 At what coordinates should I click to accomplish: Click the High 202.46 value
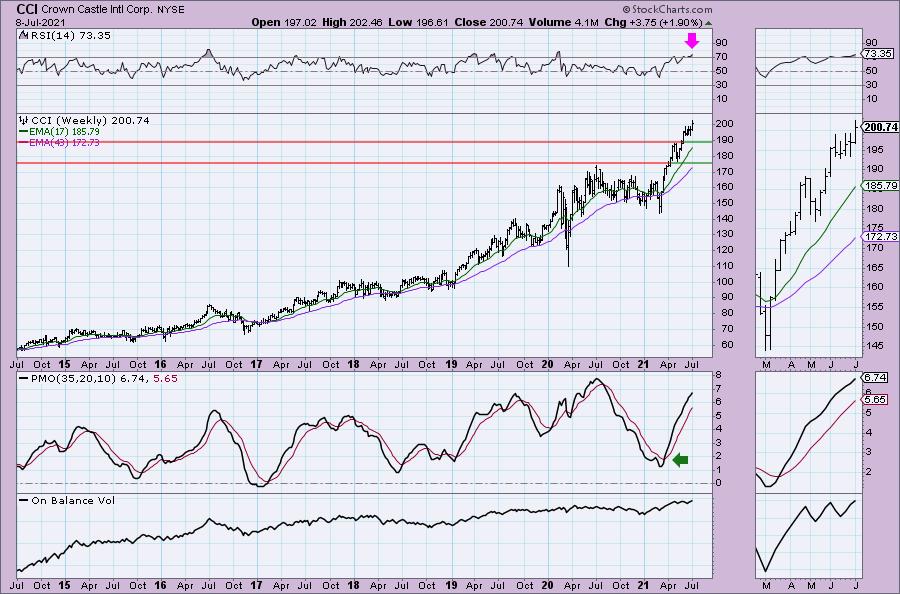pos(352,22)
